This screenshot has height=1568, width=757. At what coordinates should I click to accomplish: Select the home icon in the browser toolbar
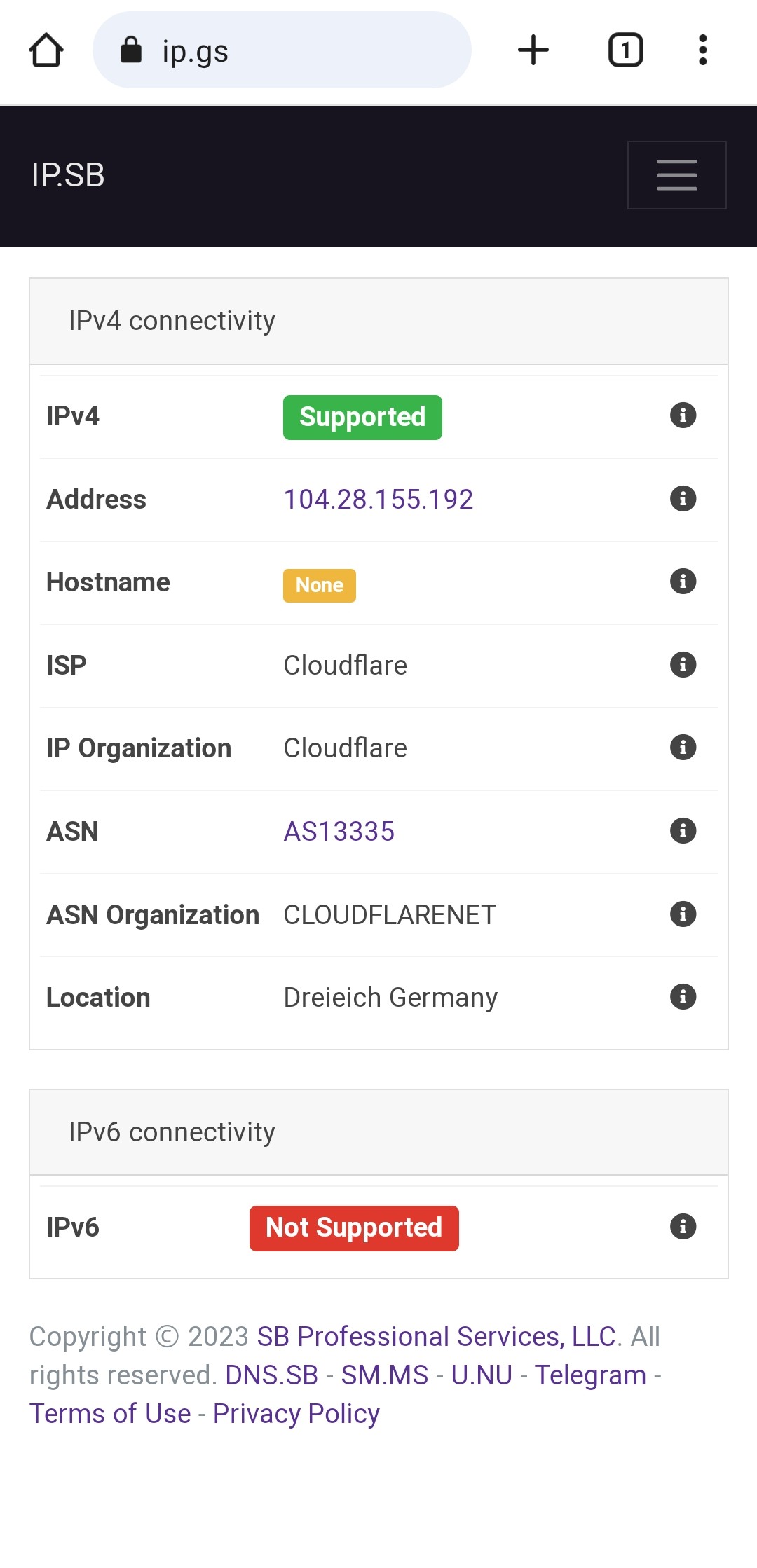(46, 49)
